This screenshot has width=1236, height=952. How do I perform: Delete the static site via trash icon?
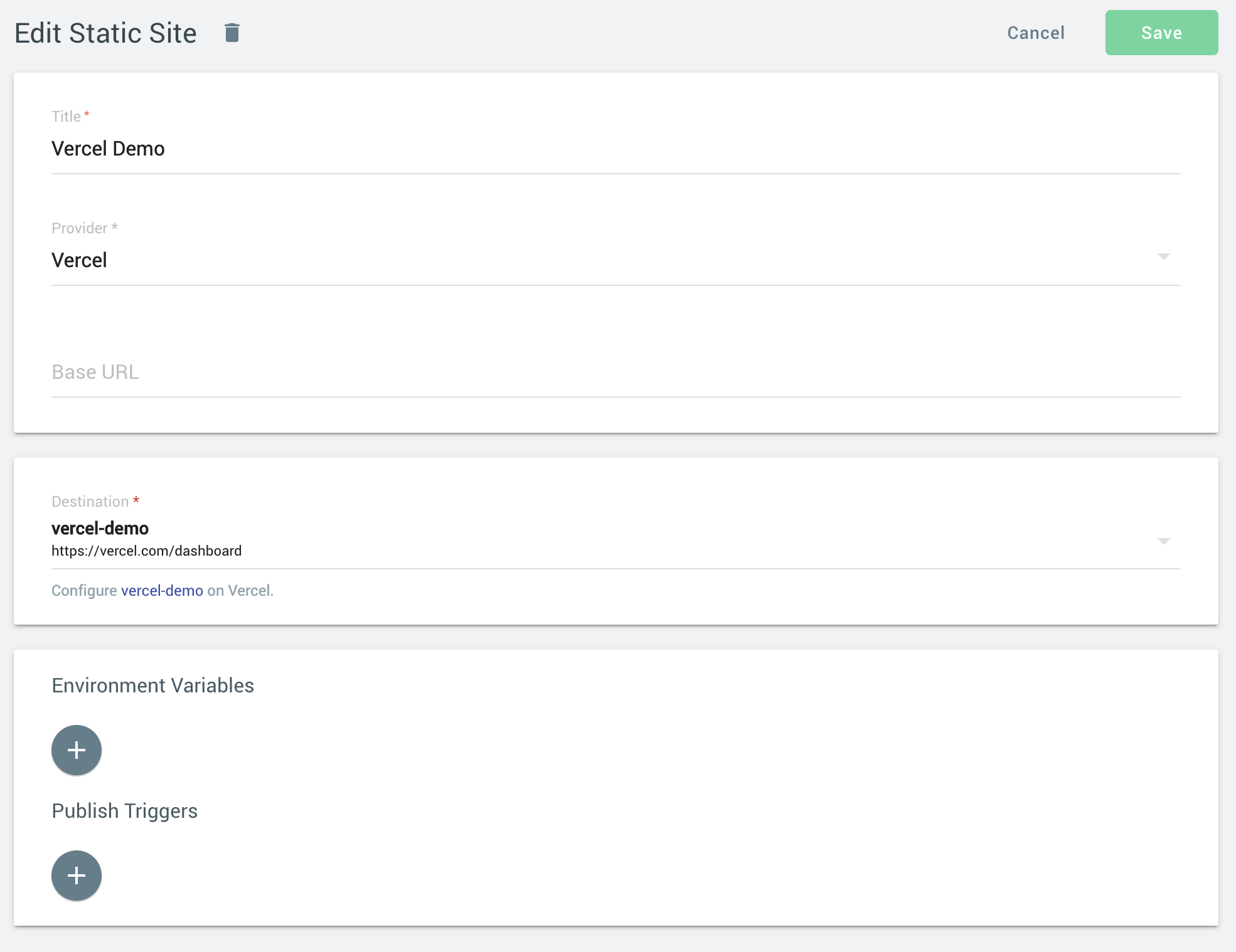click(x=232, y=33)
